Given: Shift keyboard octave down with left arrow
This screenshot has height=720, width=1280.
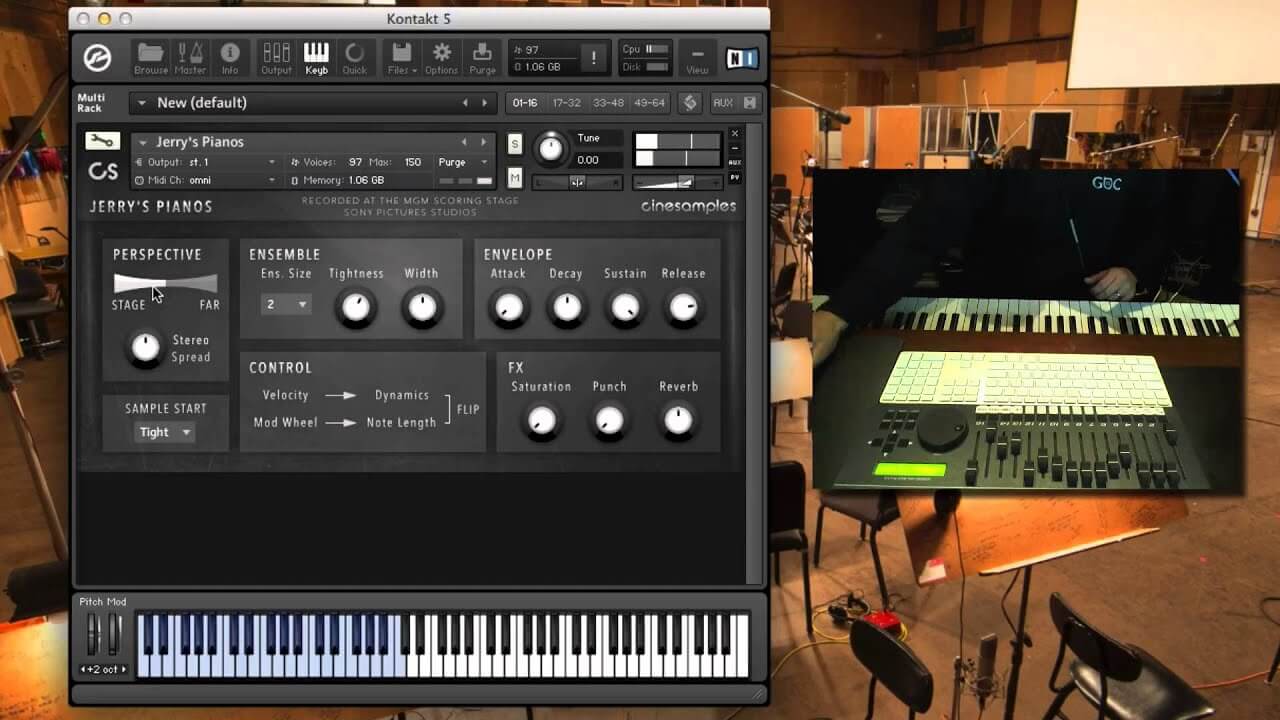Looking at the screenshot, I should coord(85,669).
